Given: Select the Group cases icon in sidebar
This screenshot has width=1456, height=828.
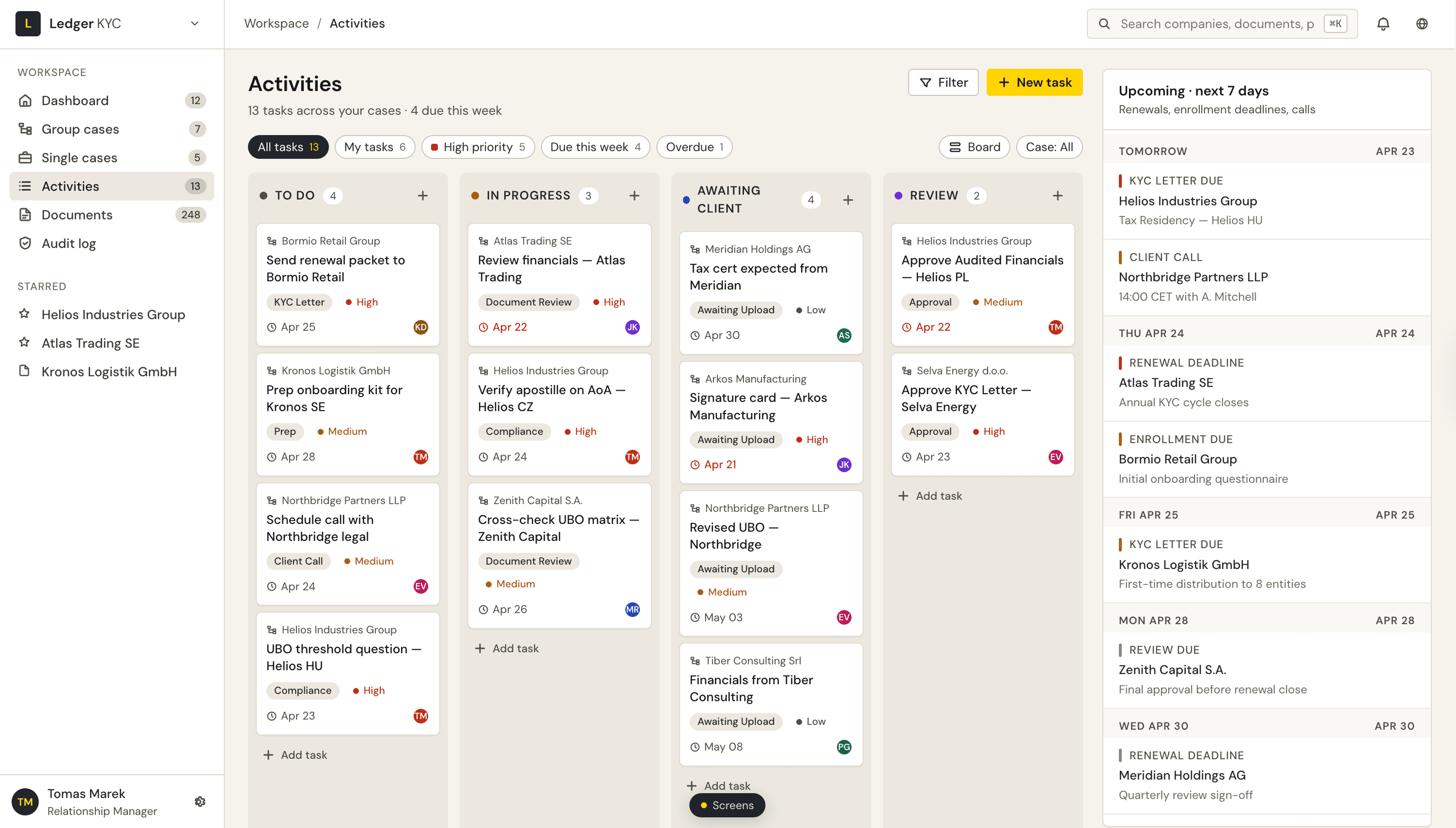Looking at the screenshot, I should [26, 129].
